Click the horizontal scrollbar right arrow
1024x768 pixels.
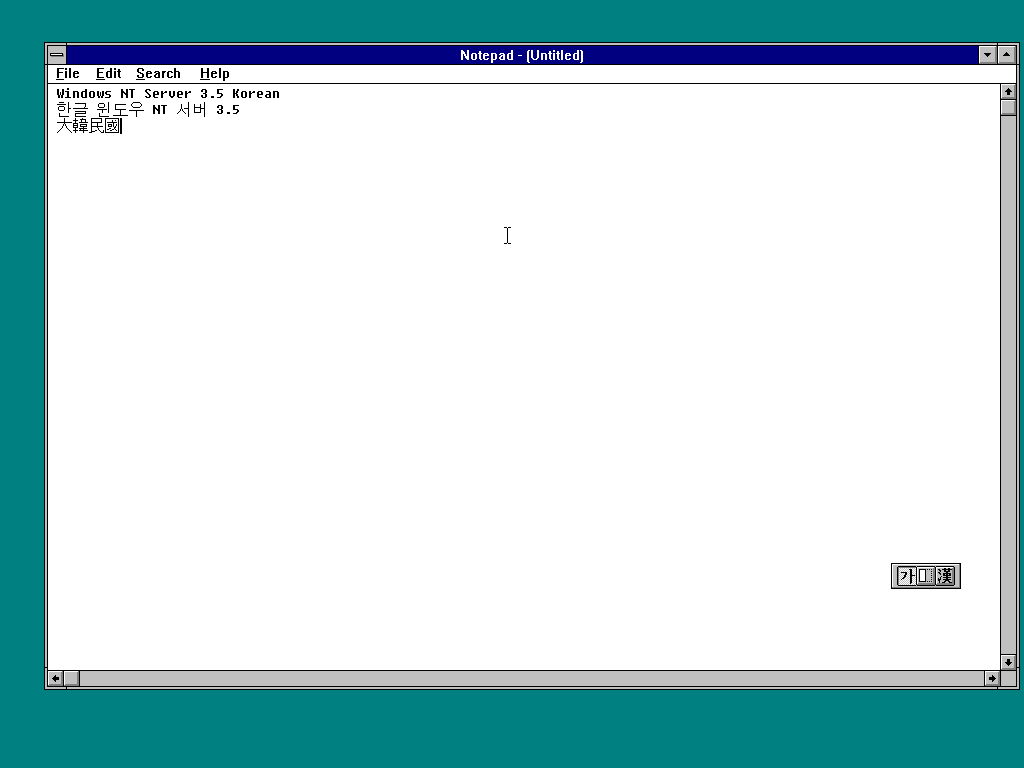click(992, 679)
